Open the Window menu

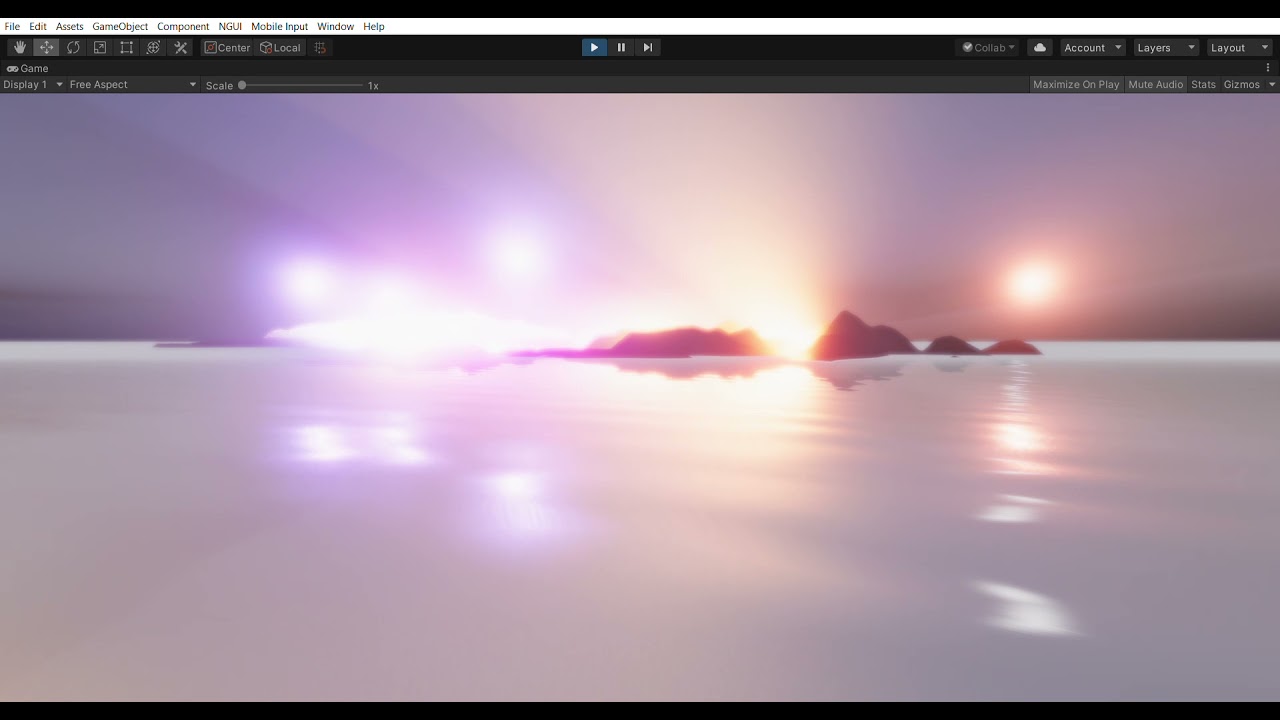tap(335, 26)
